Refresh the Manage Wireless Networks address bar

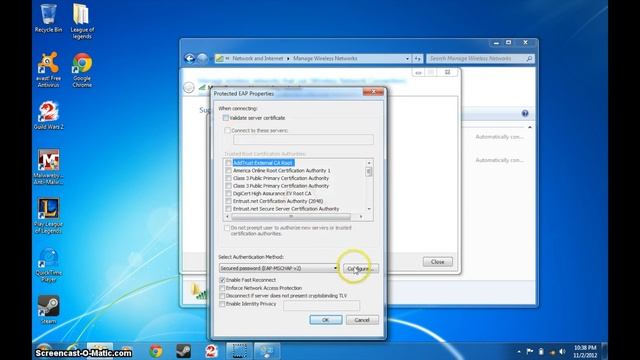click(417, 59)
